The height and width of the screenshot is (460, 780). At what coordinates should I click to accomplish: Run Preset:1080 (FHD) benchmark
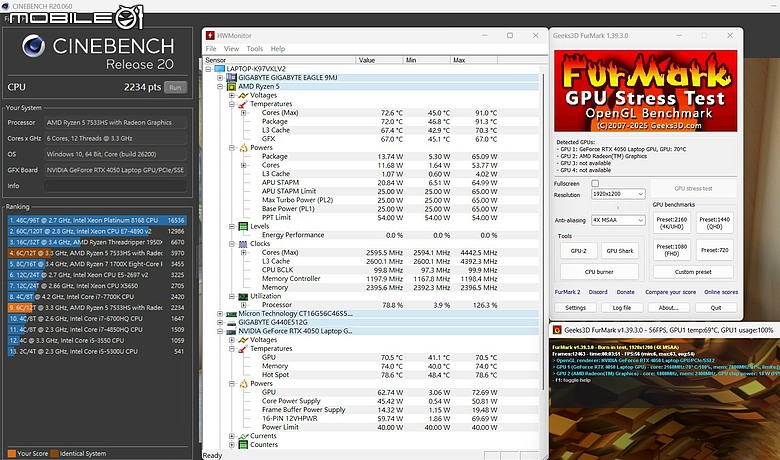coord(672,250)
